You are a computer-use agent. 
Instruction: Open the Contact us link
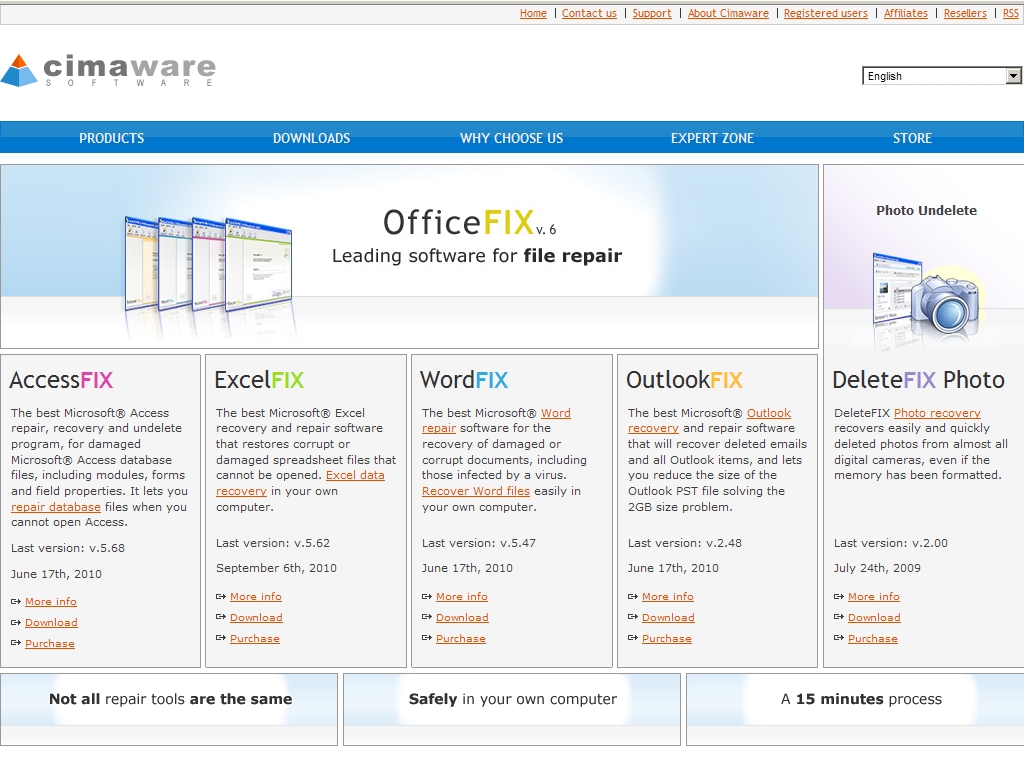coord(589,13)
